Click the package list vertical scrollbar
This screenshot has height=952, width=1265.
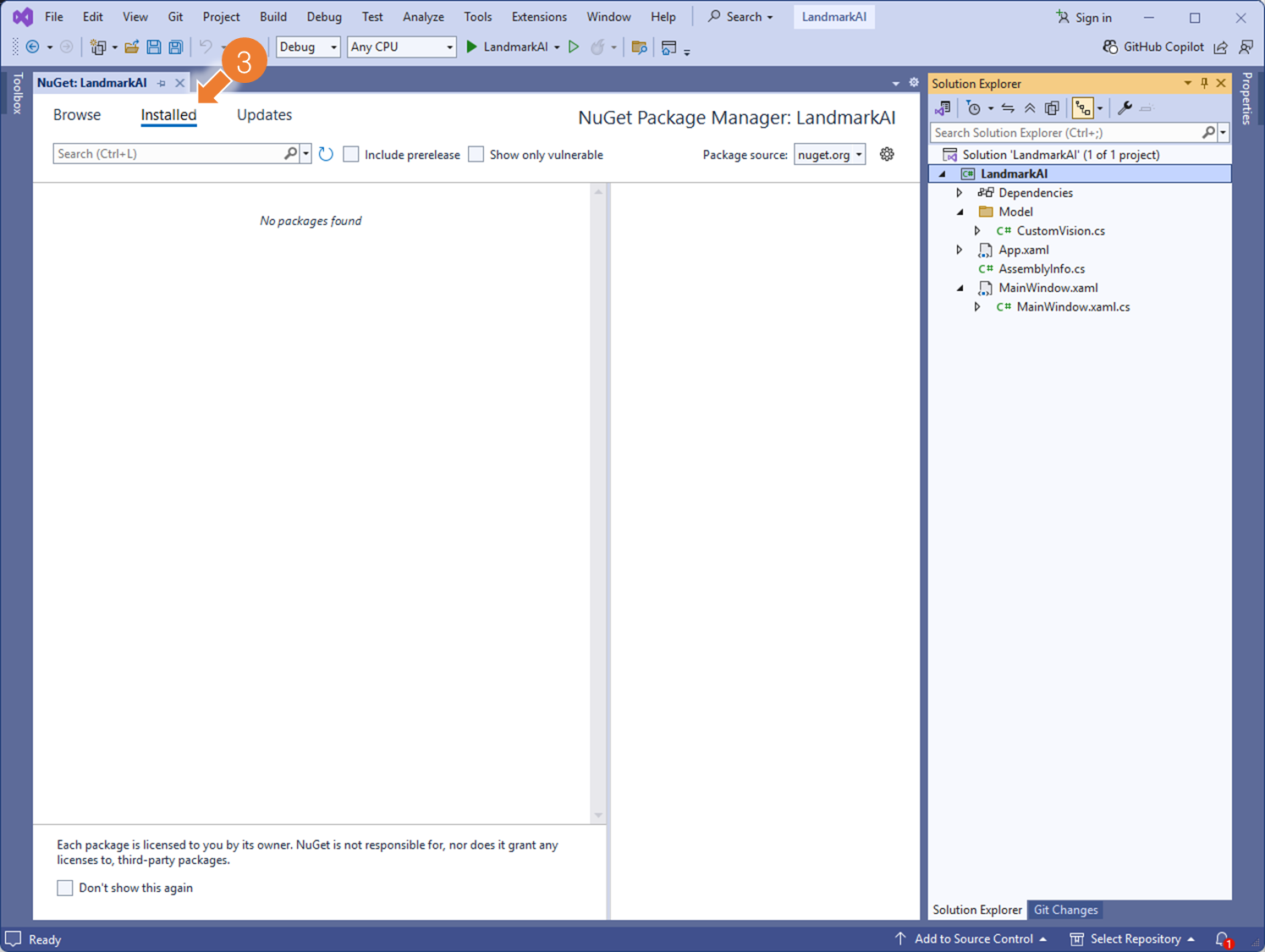(598, 504)
